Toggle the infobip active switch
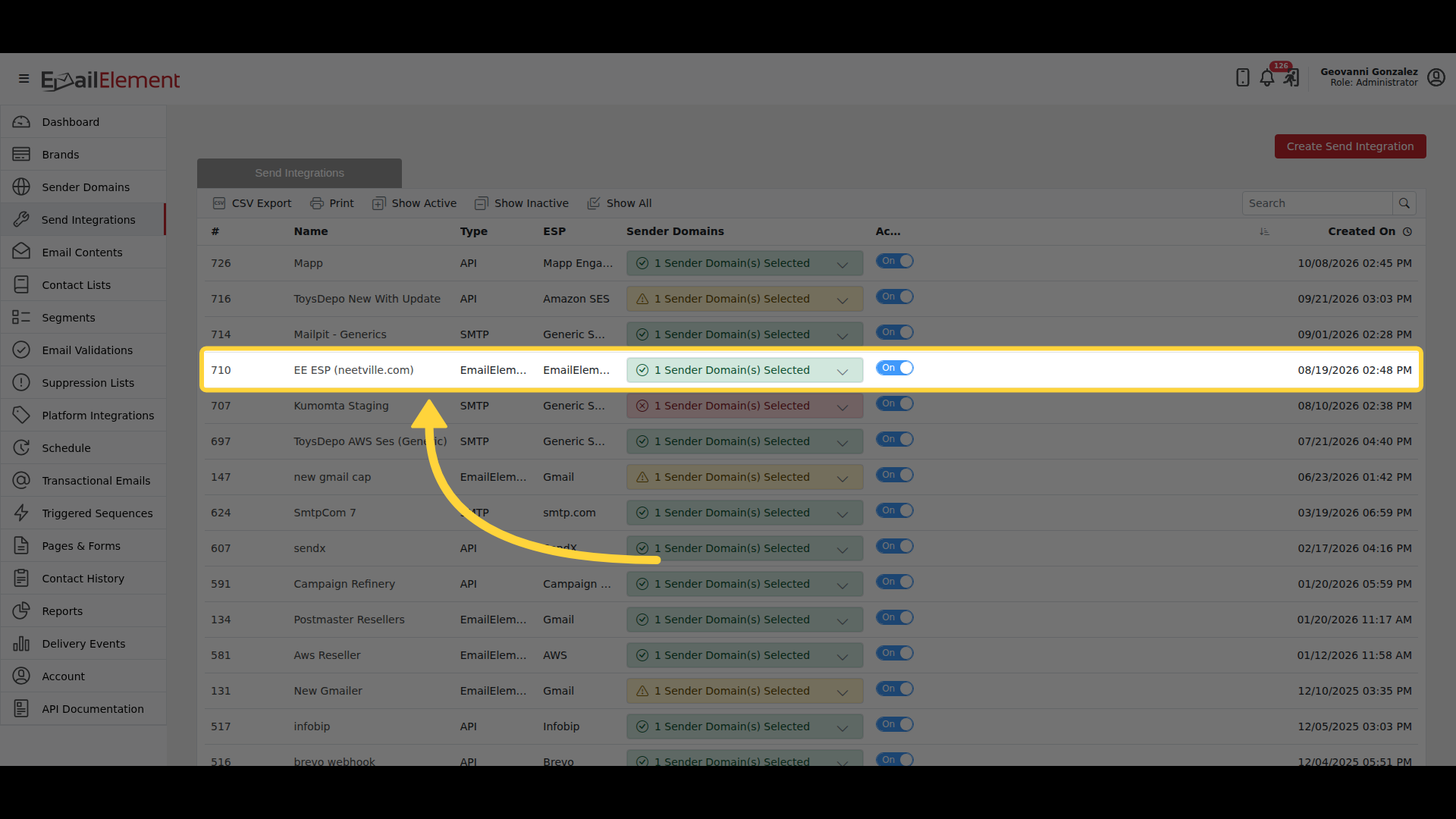 pos(895,724)
